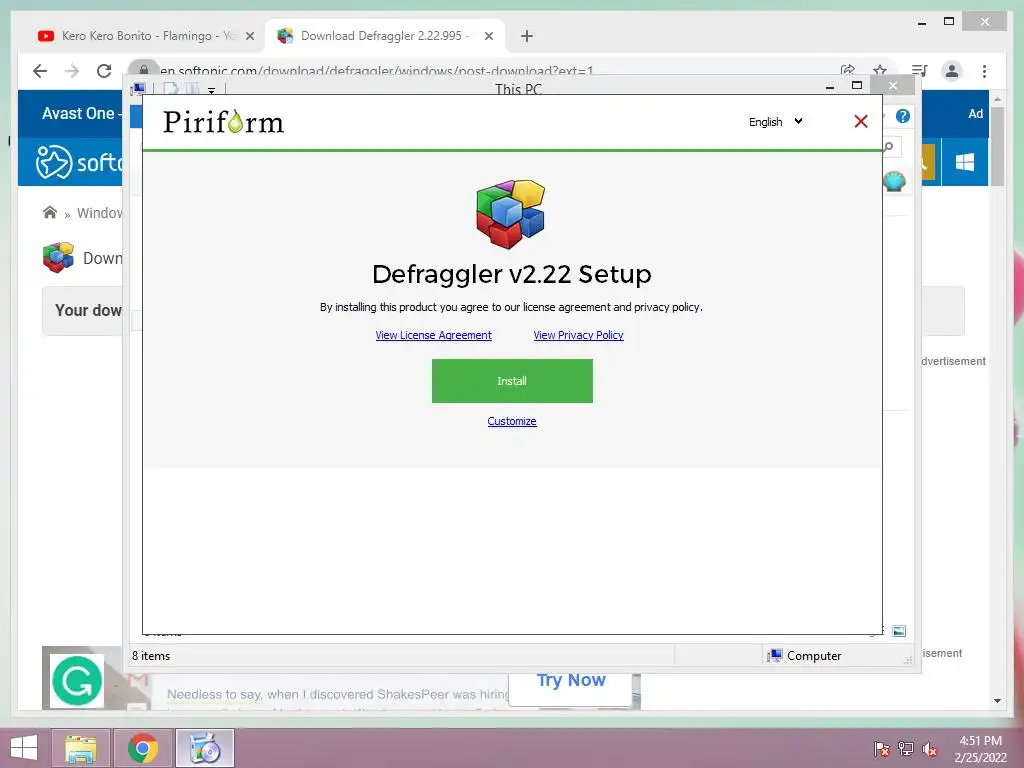The image size is (1024, 768).
Task: Go forward in Chrome
Action: (72, 71)
